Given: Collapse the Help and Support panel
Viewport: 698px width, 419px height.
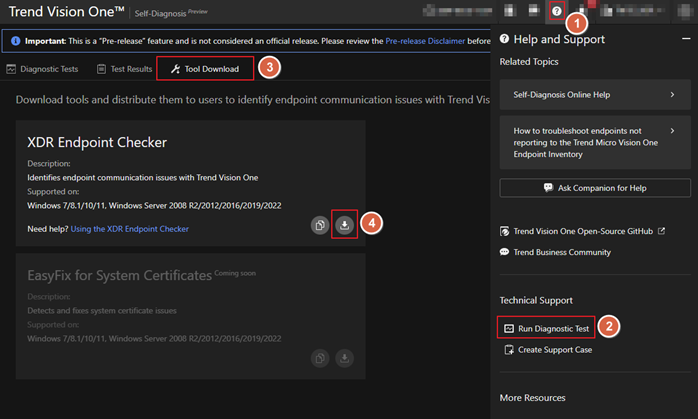Looking at the screenshot, I should [686, 38].
